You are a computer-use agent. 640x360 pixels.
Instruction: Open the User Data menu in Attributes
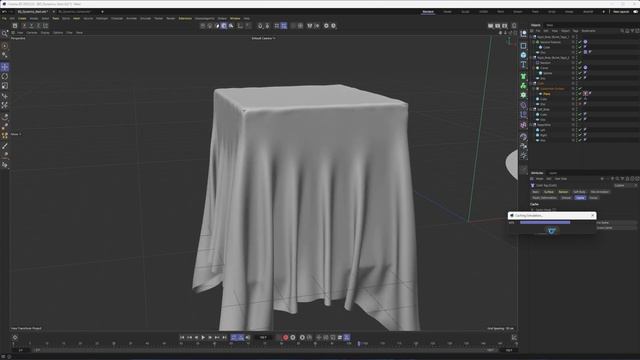tap(561, 179)
